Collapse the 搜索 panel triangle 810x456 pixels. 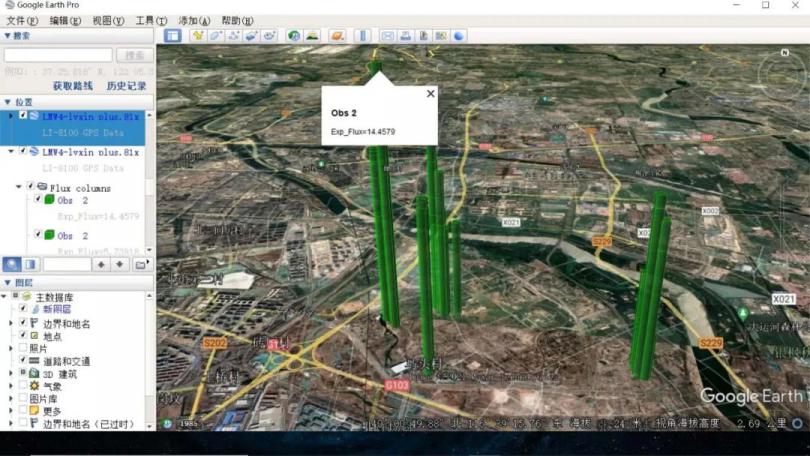(x=7, y=36)
